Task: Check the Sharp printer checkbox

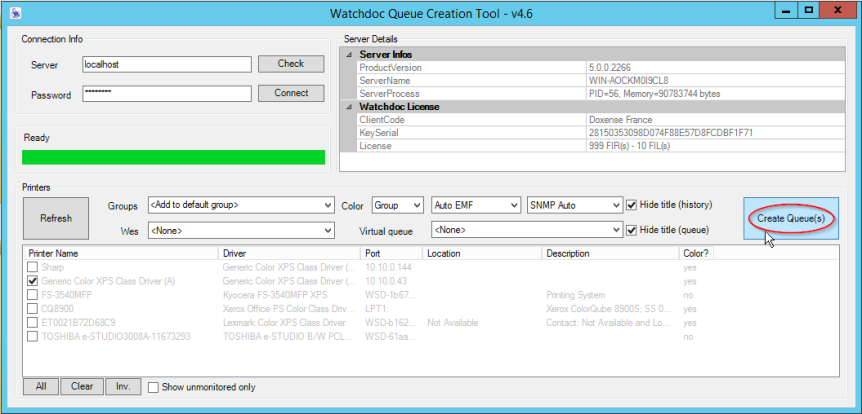Action: pos(34,268)
